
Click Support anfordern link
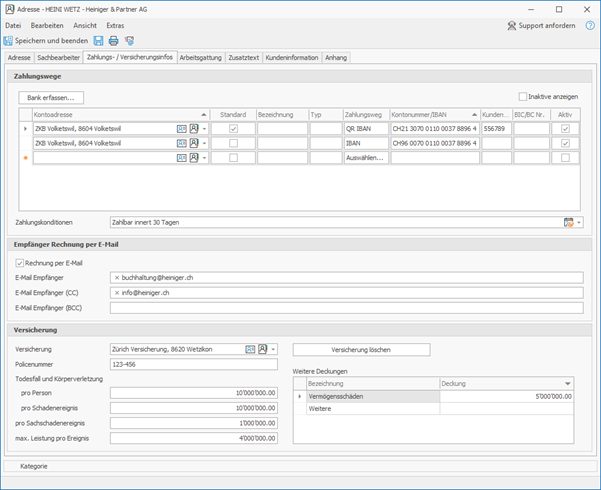coord(547,26)
